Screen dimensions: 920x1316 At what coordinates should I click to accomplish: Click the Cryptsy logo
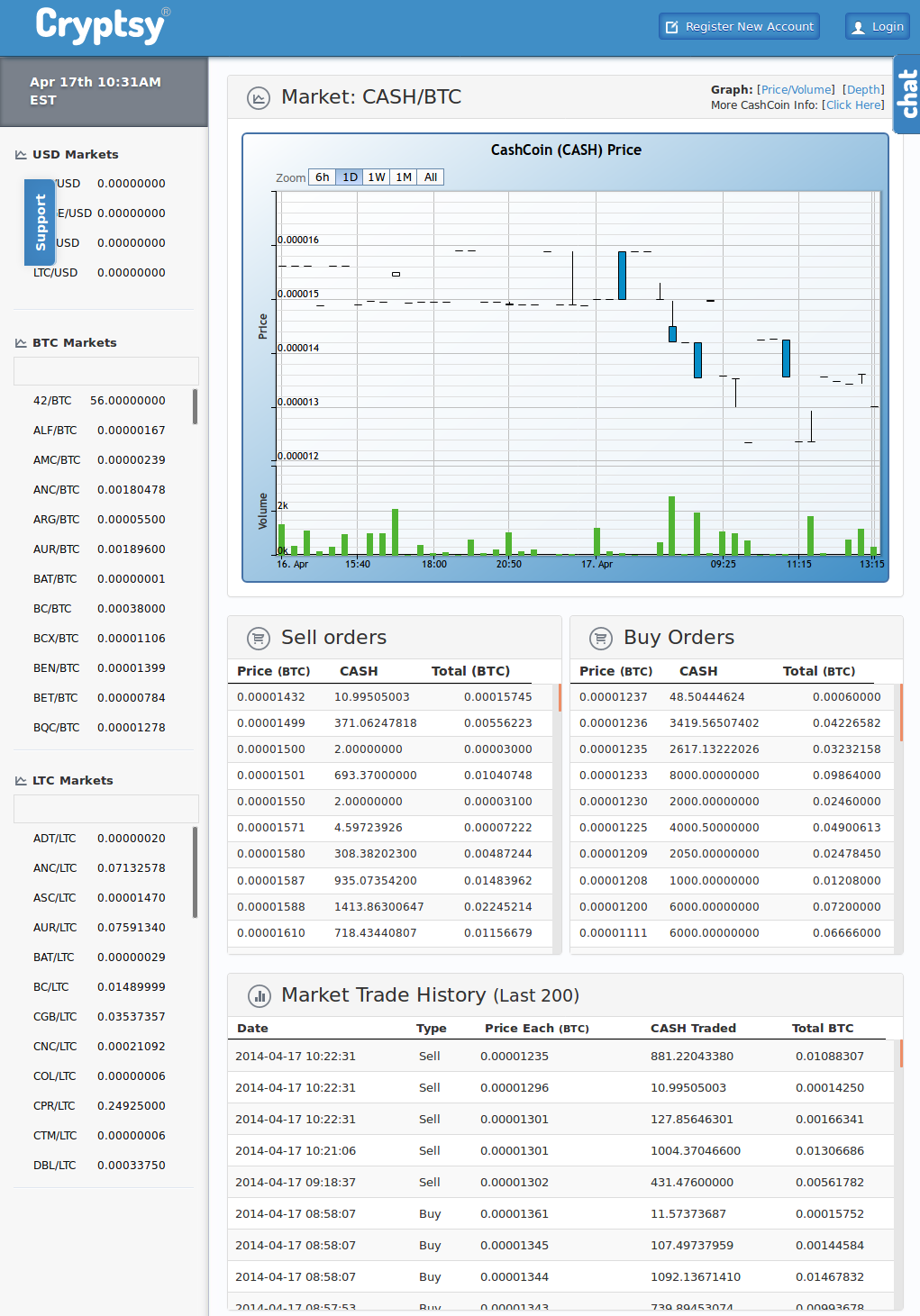tap(102, 25)
